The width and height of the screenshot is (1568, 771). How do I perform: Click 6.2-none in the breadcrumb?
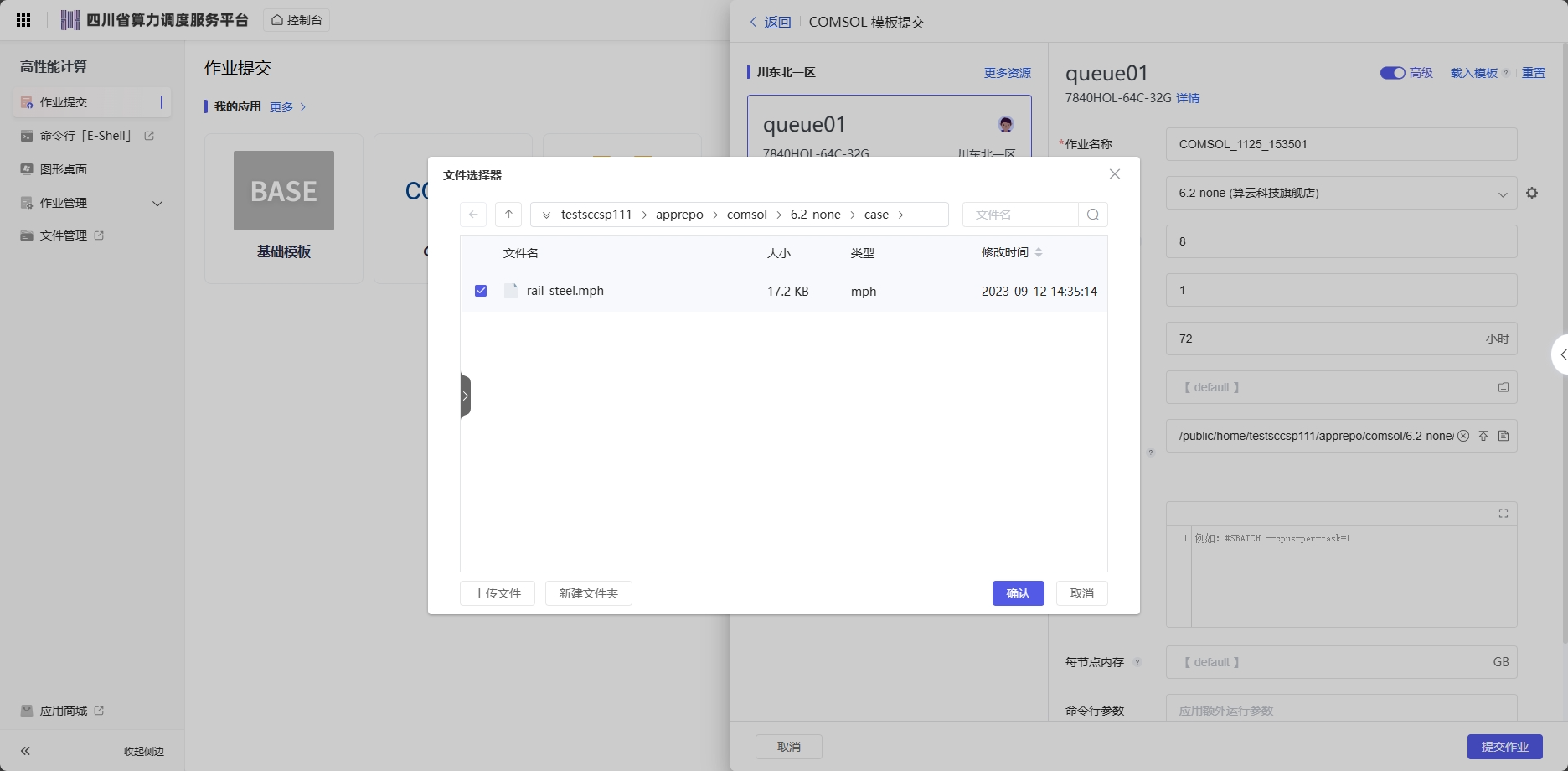(x=816, y=215)
